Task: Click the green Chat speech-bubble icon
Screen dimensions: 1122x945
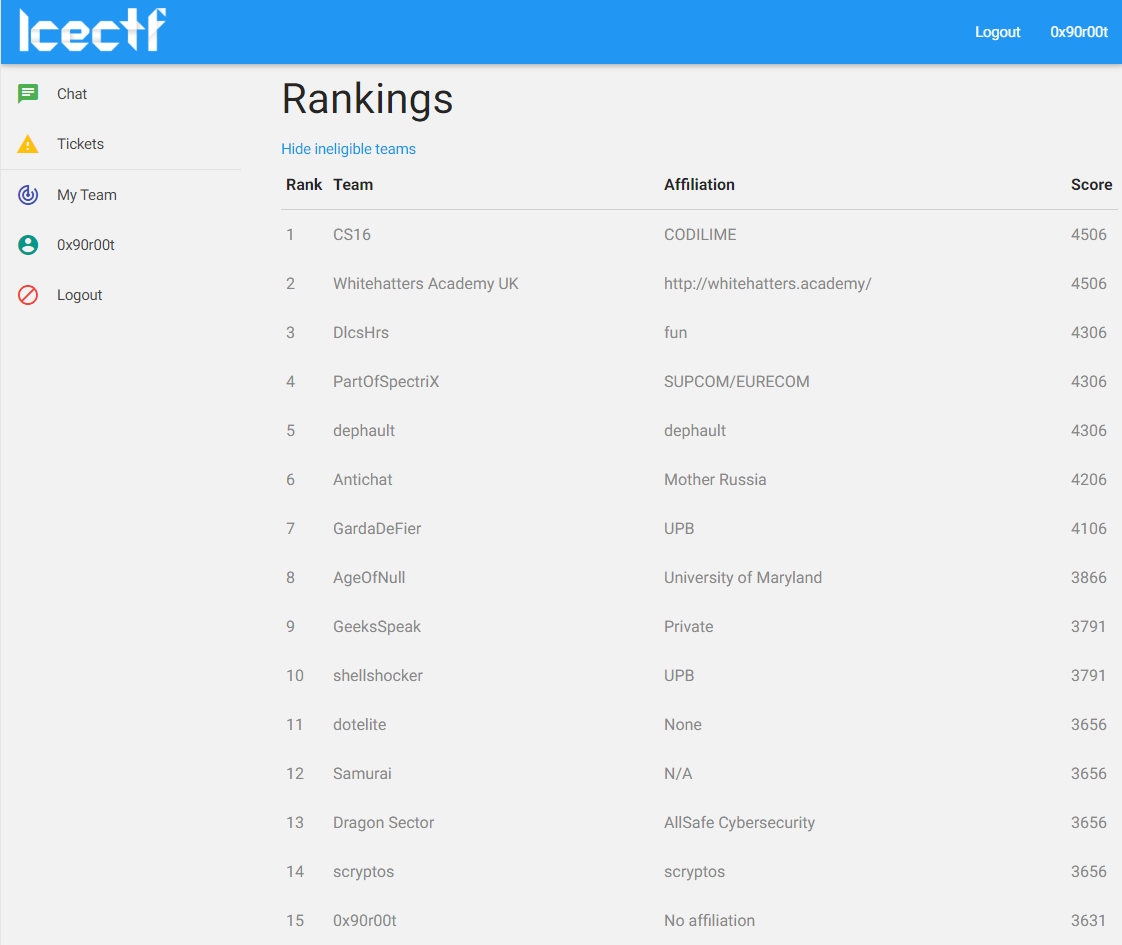Action: (28, 94)
